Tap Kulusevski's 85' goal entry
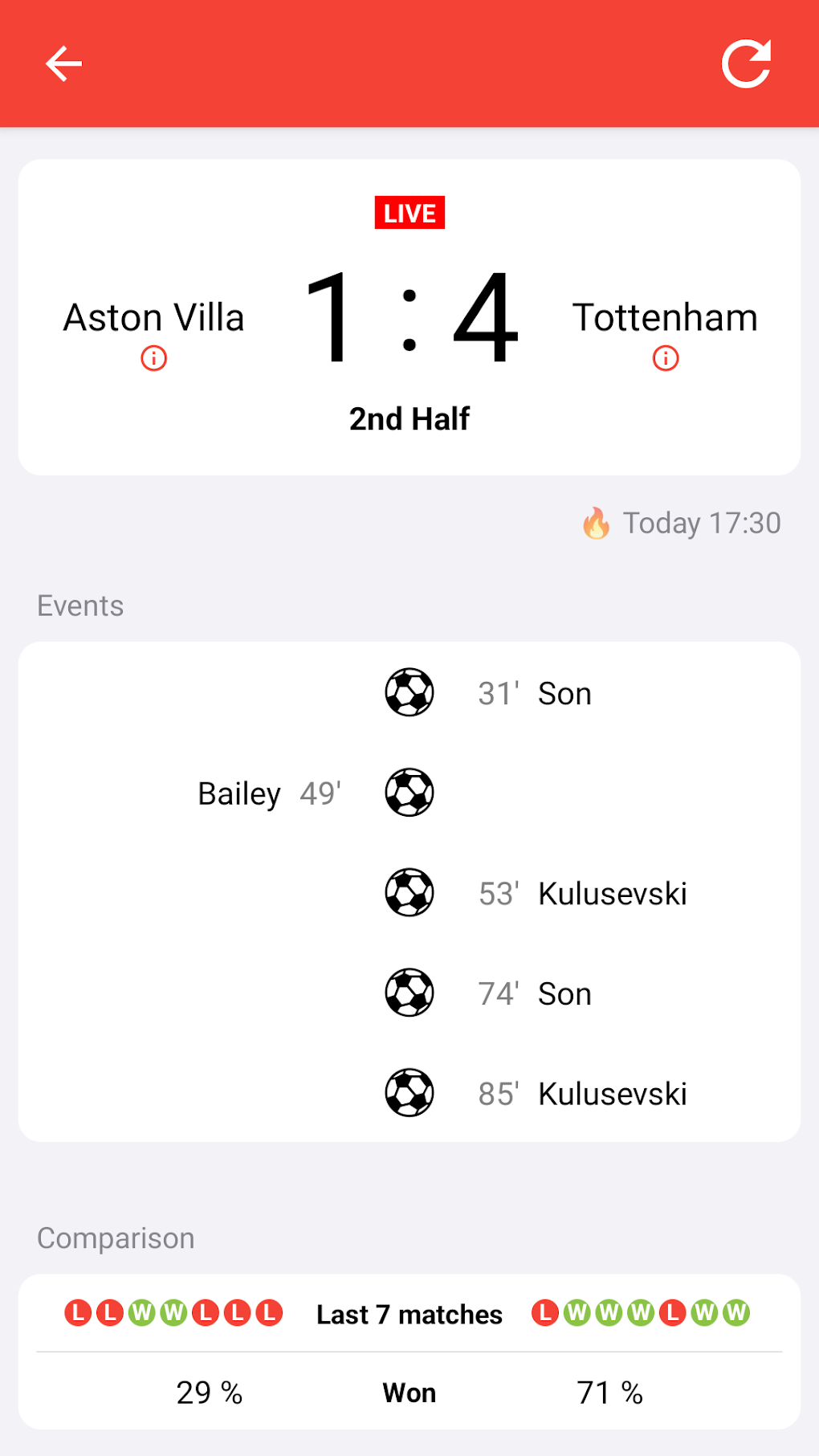Screen dimensions: 819x1456 [x=612, y=1094]
